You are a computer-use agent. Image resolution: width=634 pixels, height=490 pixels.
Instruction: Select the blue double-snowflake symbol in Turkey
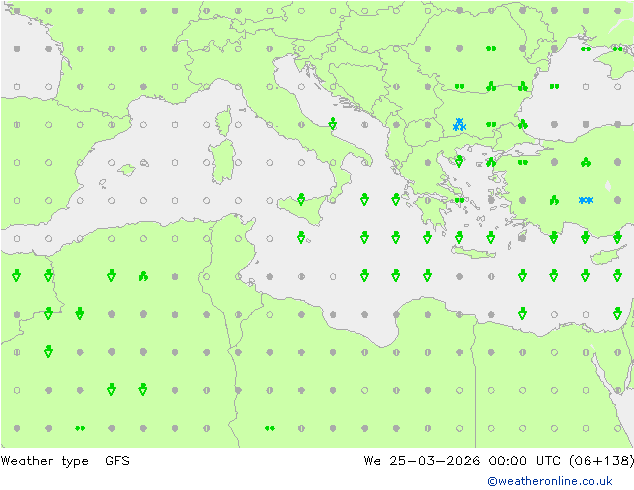point(585,200)
